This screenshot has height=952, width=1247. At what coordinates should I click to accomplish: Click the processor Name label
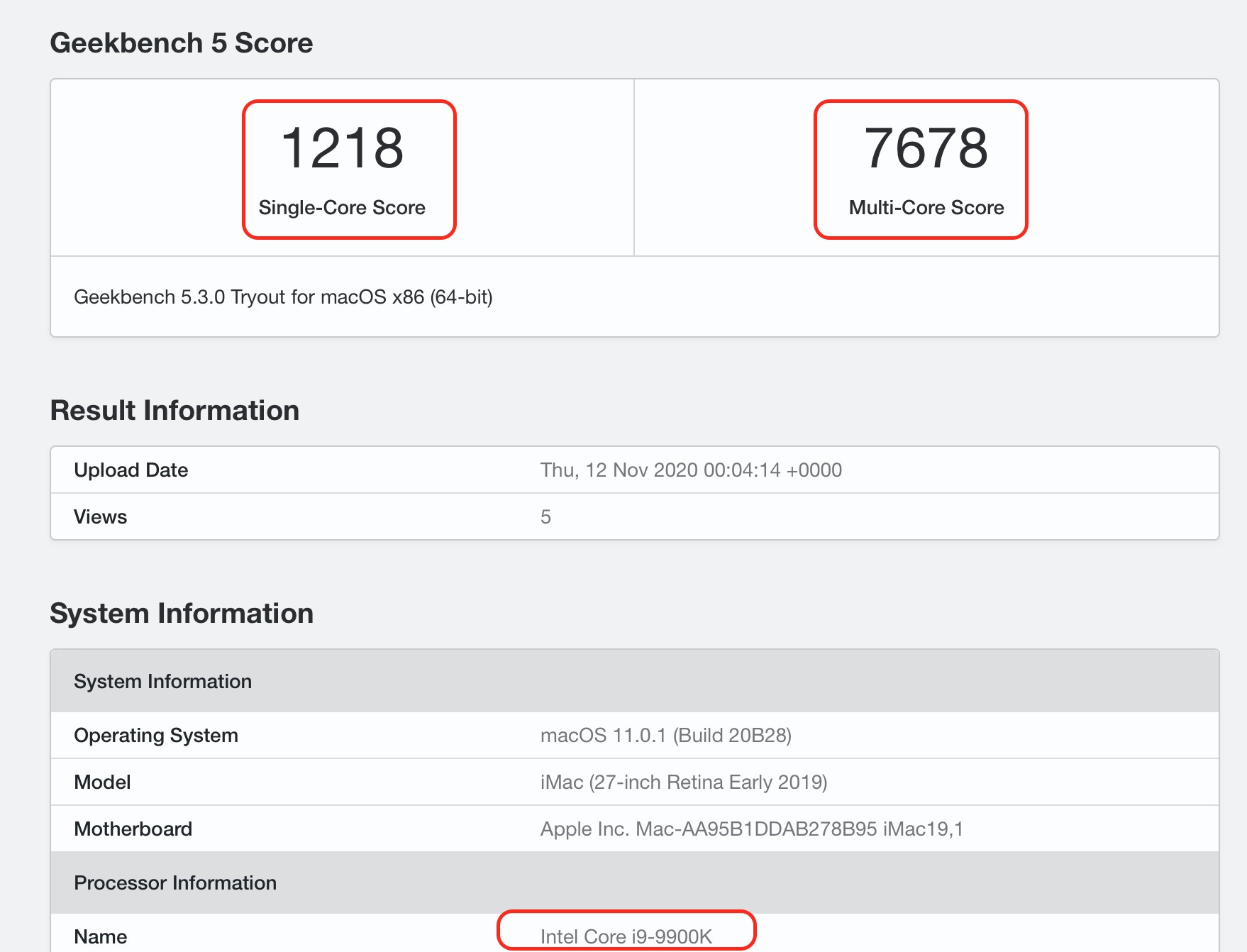pyautogui.click(x=101, y=936)
